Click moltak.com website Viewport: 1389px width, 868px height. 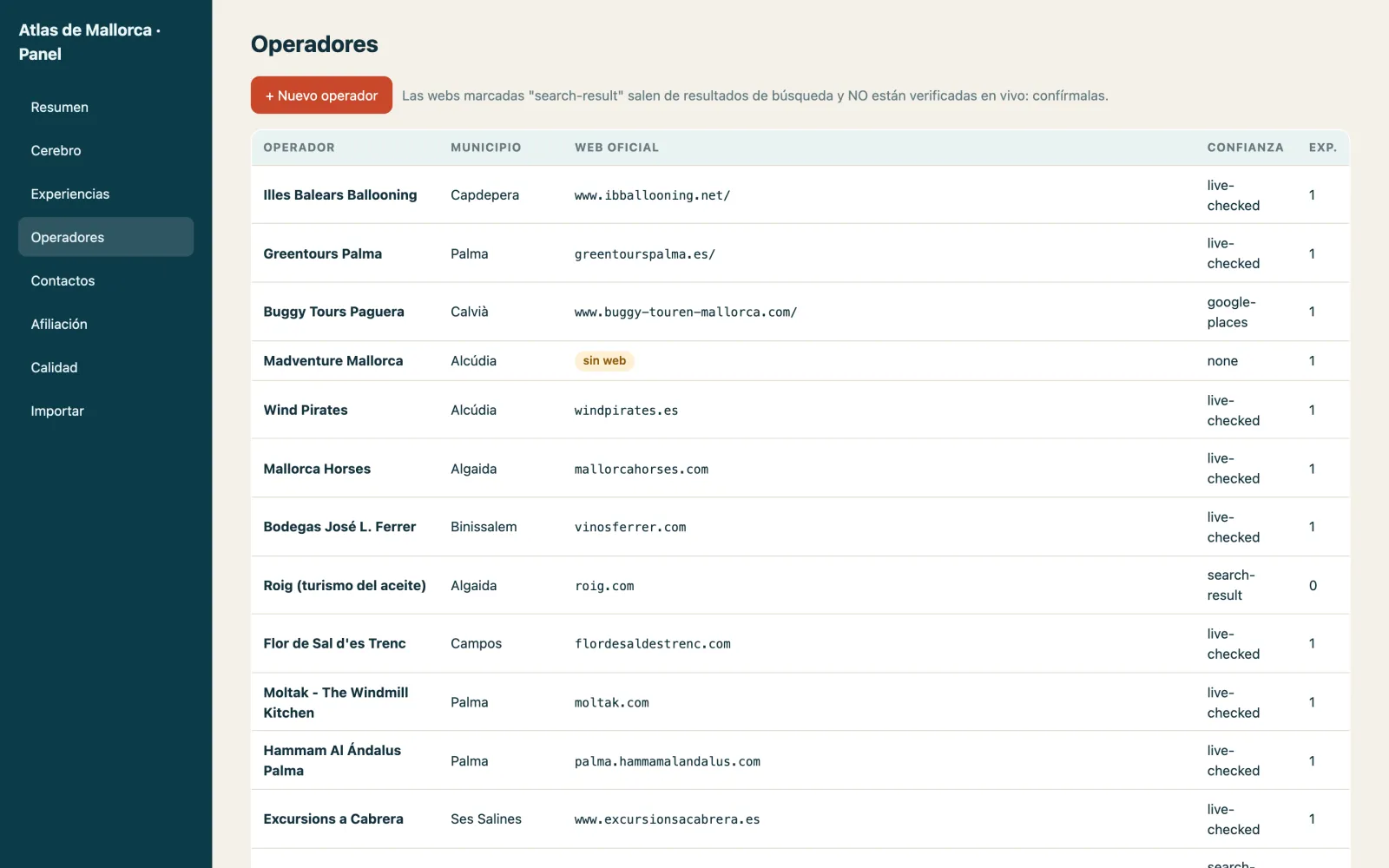(x=611, y=703)
